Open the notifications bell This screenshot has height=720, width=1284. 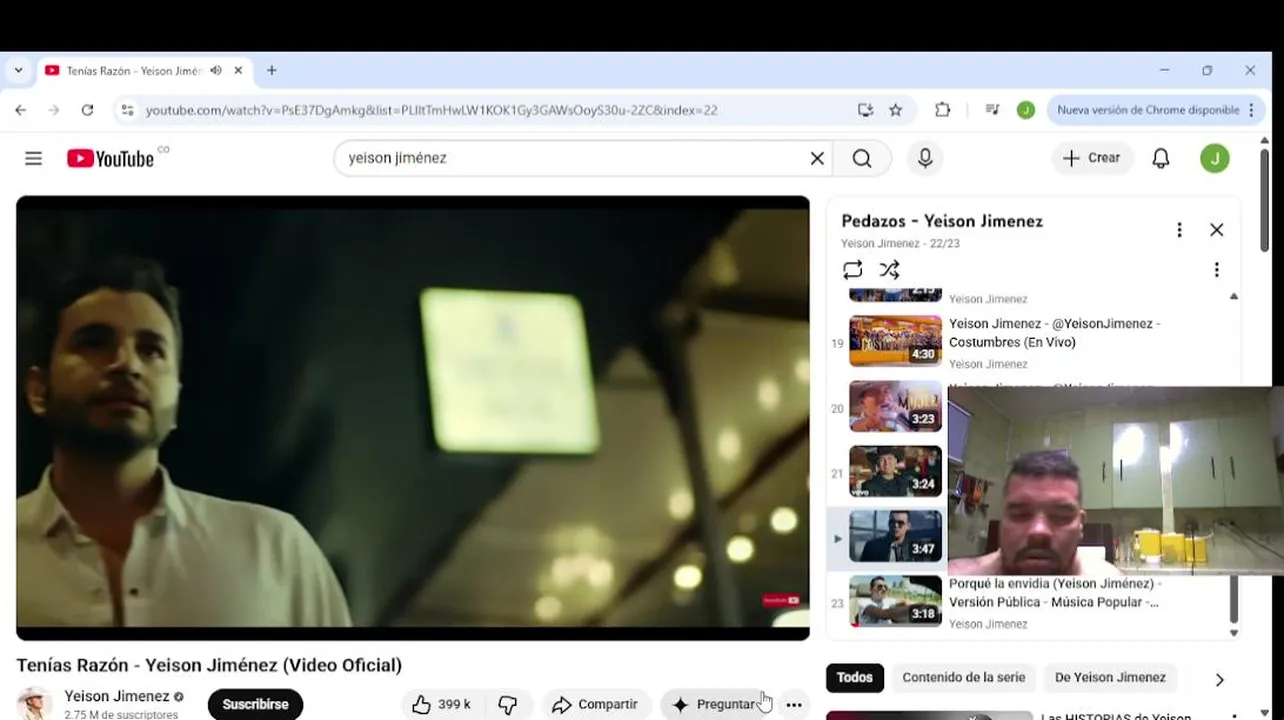click(1161, 158)
